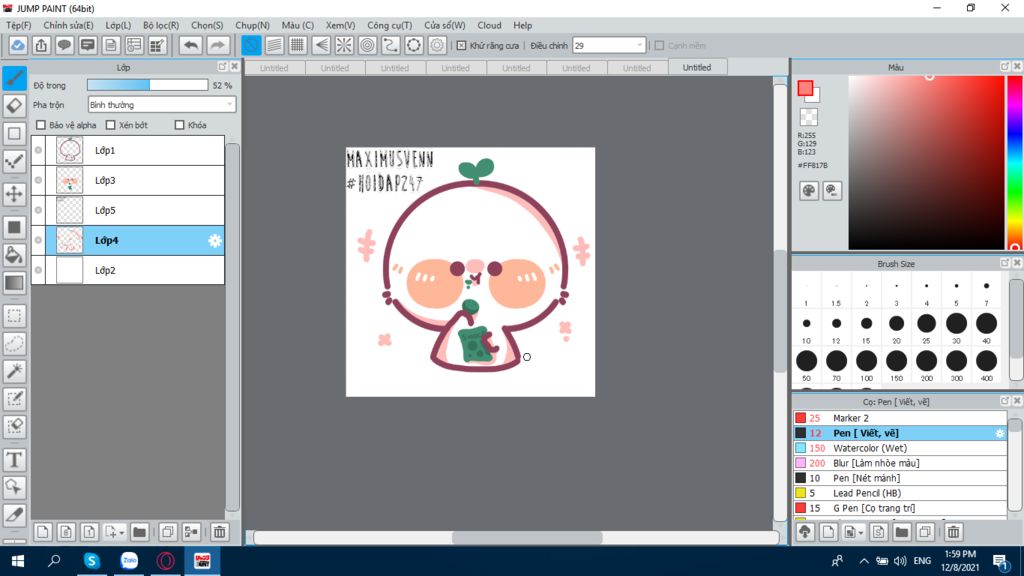Select the Marker 2 brush

tap(901, 418)
